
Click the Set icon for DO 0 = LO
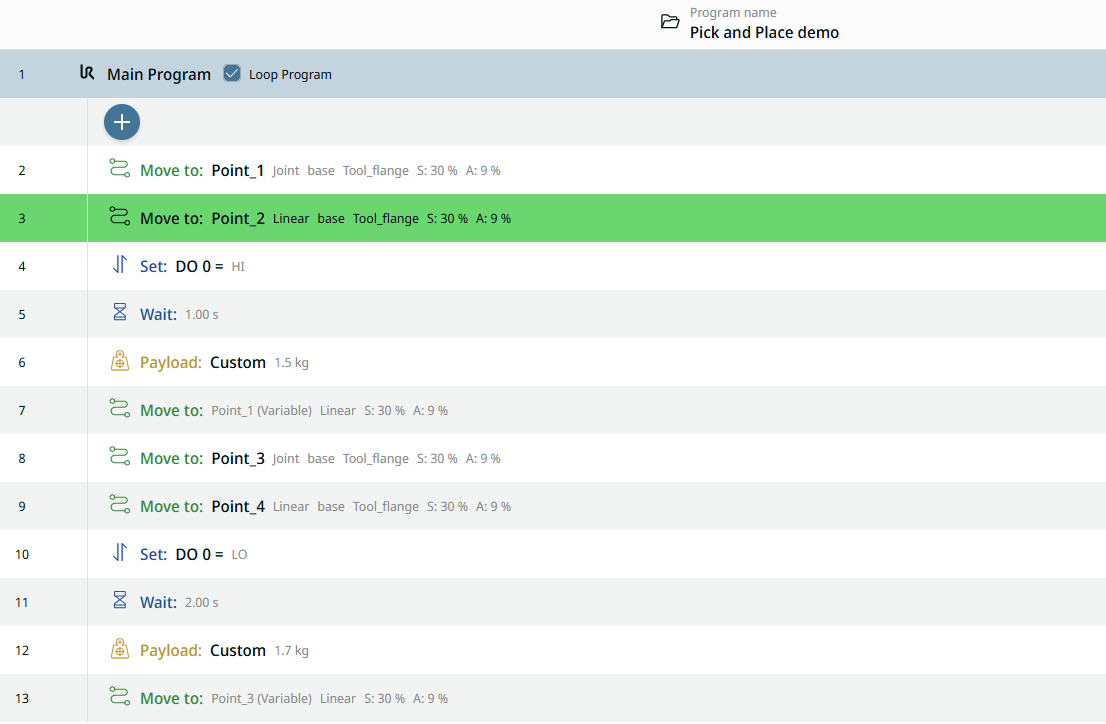tap(119, 553)
